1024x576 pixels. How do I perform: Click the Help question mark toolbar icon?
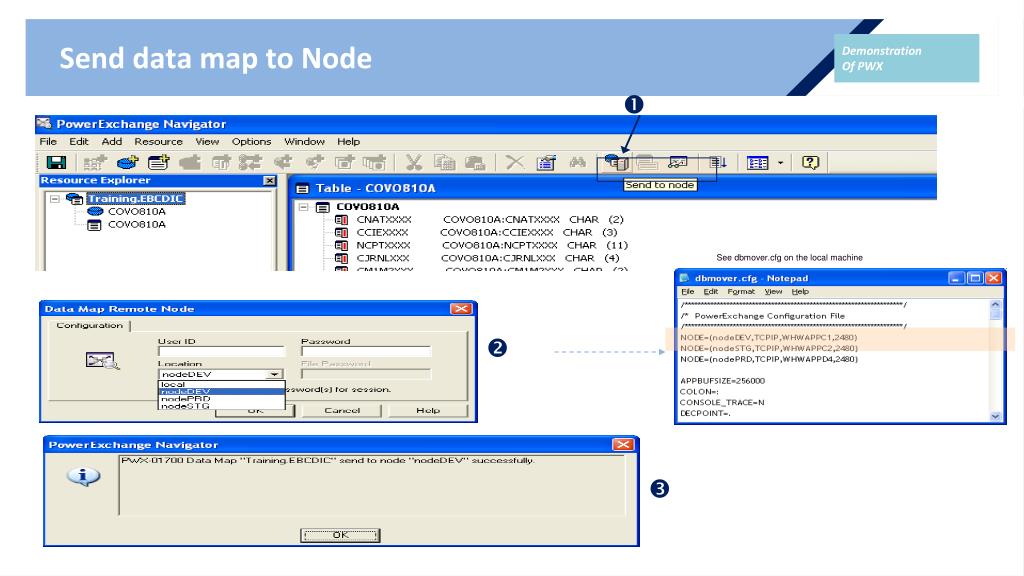coord(810,162)
